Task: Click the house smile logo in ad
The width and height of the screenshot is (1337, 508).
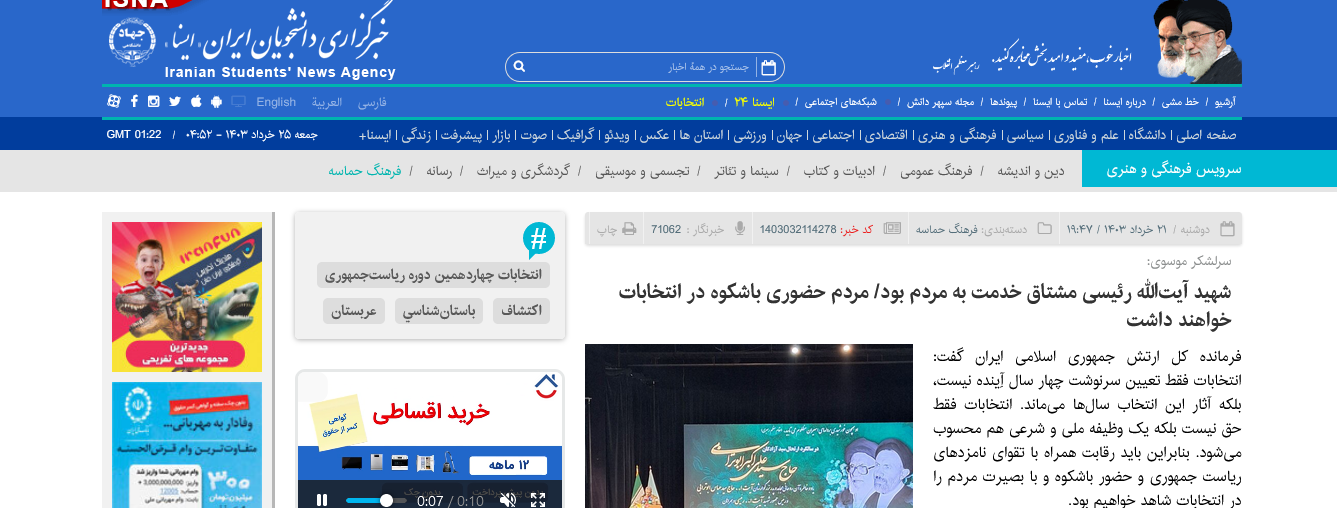Action: pyautogui.click(x=545, y=386)
